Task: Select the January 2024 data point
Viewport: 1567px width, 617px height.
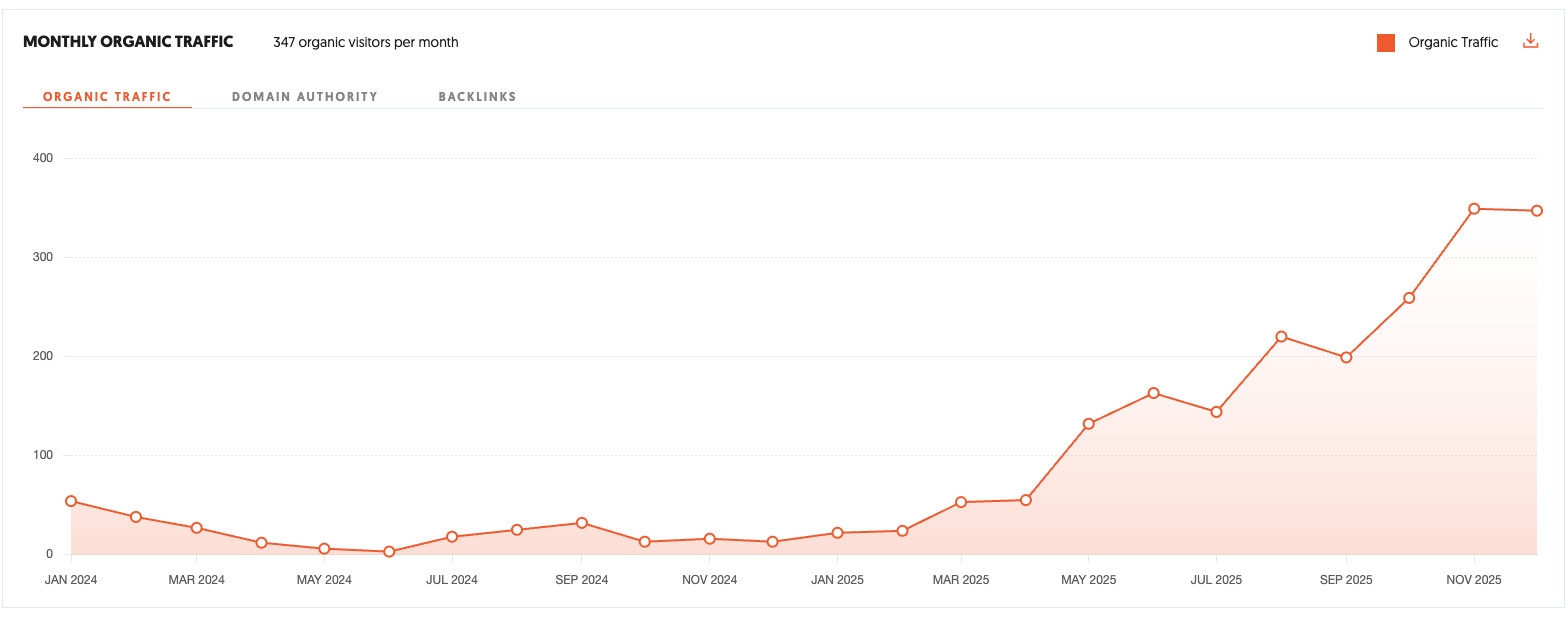Action: [70, 501]
